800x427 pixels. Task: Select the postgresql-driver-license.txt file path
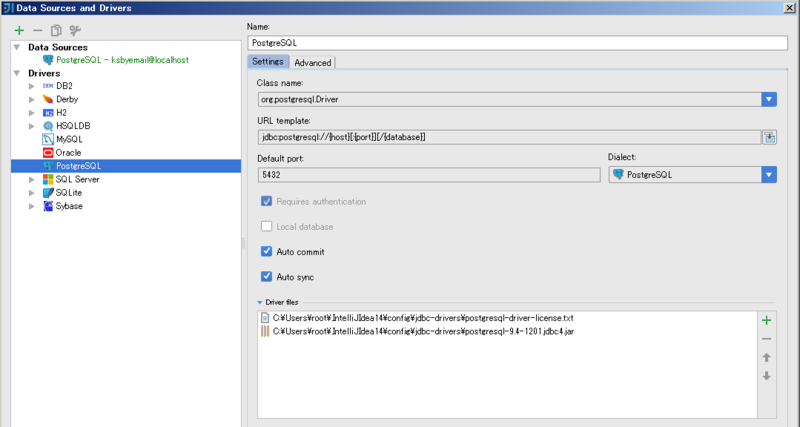coord(423,318)
